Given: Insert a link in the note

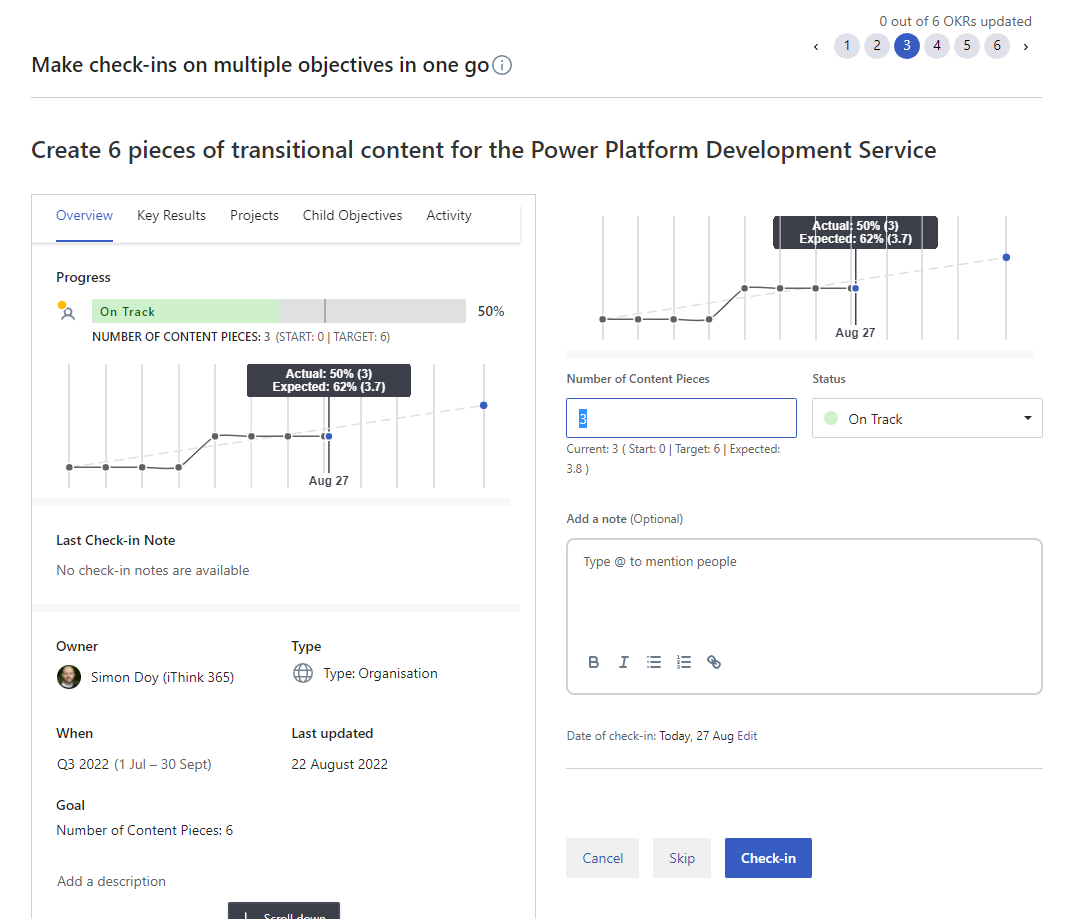Looking at the screenshot, I should (714, 662).
